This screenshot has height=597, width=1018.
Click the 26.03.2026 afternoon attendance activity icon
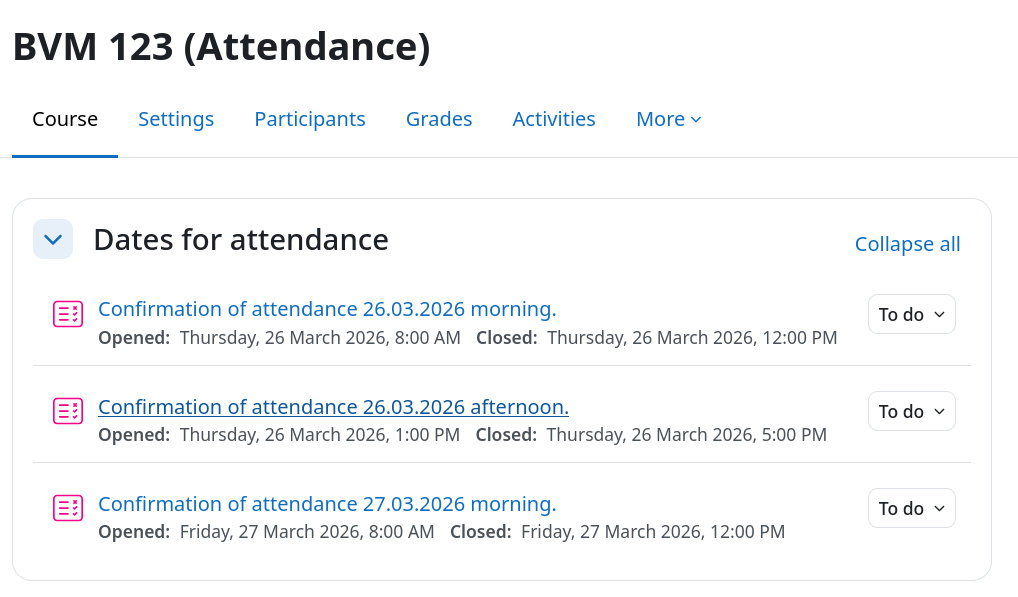pos(68,411)
